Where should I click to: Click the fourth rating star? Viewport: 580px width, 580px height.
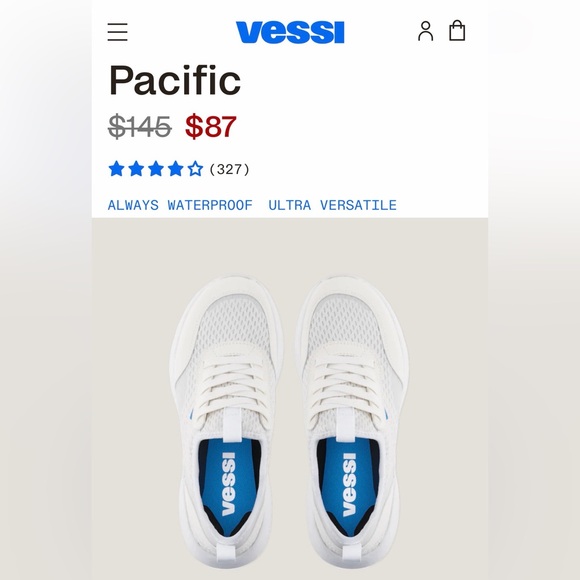tap(175, 169)
